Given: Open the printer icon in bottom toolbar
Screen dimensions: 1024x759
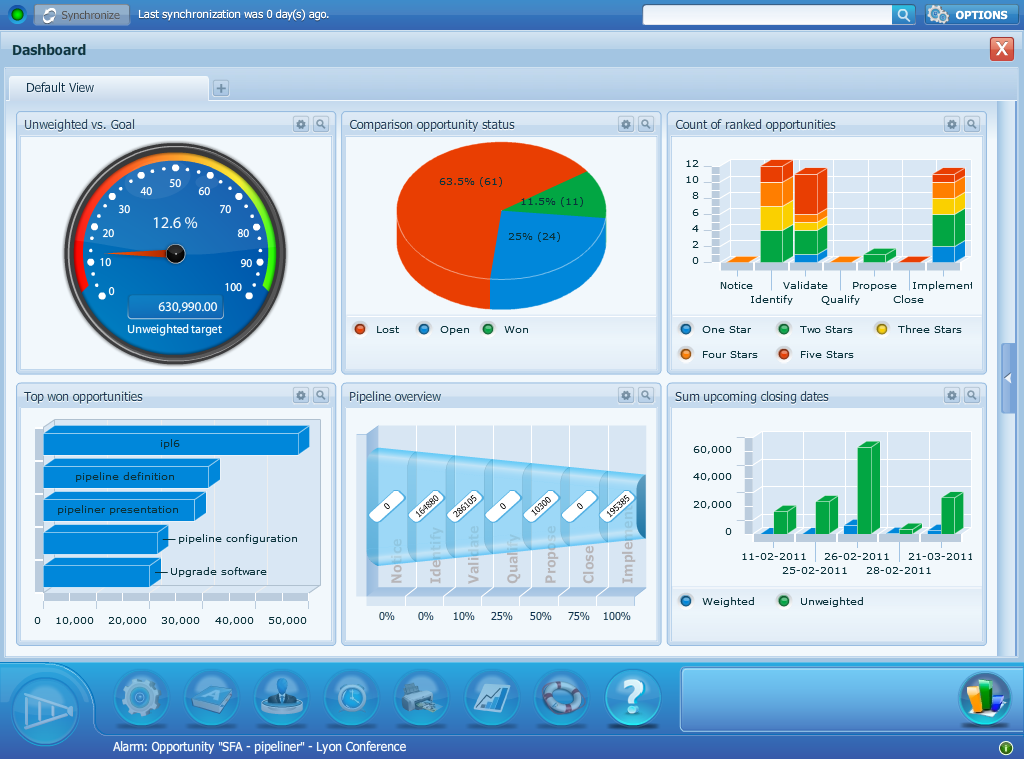Looking at the screenshot, I should 421,698.
